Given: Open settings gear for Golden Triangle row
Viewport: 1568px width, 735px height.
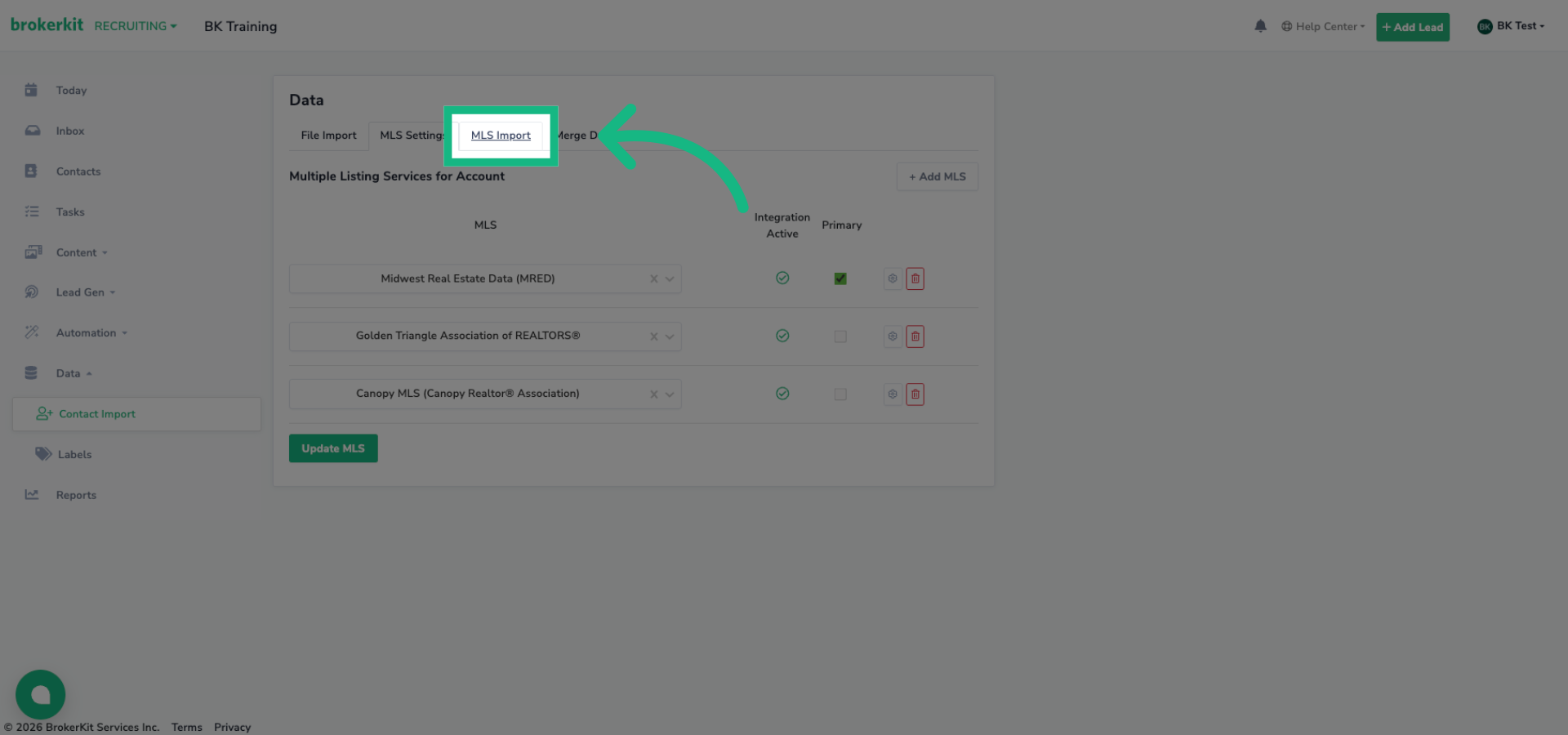Looking at the screenshot, I should click(893, 336).
